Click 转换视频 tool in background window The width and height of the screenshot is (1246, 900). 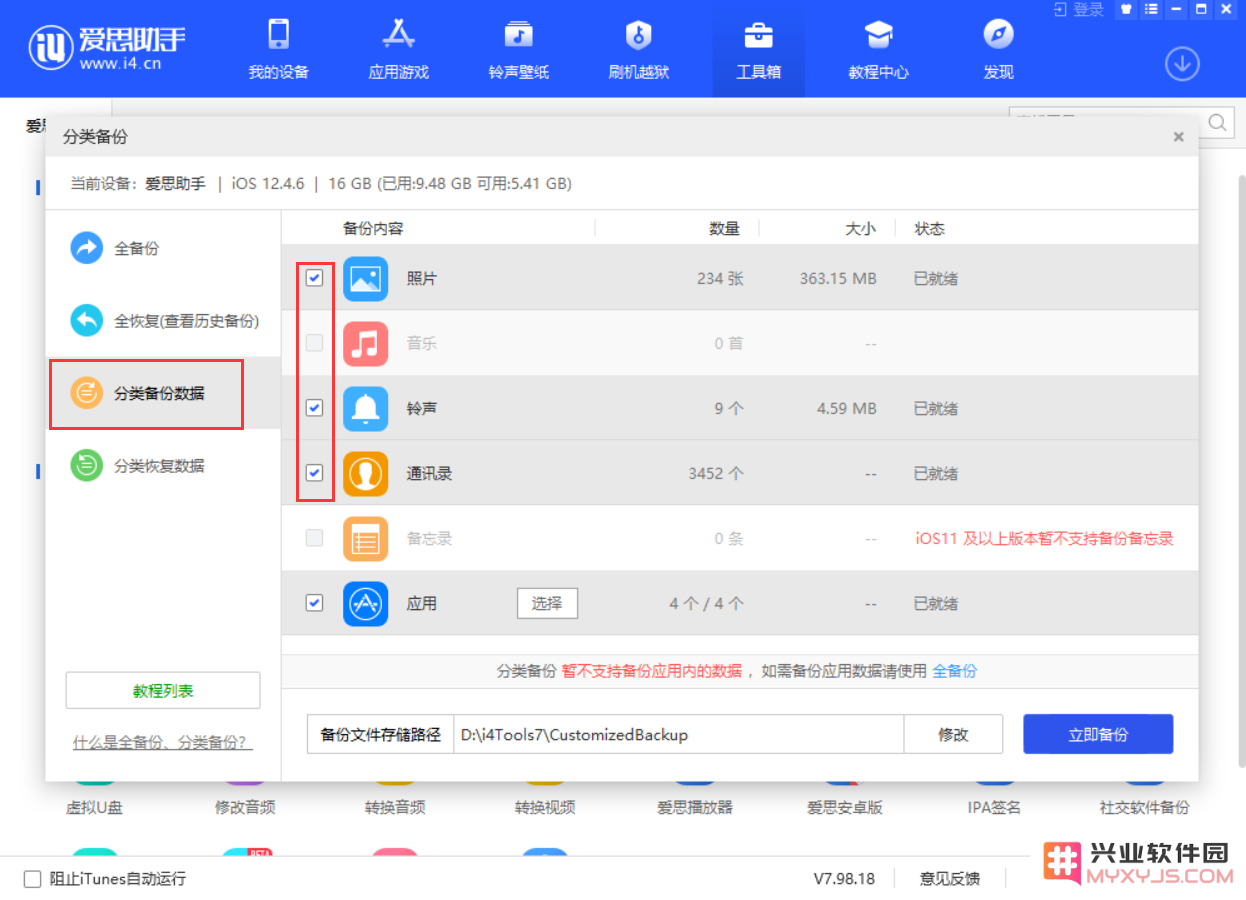click(545, 808)
